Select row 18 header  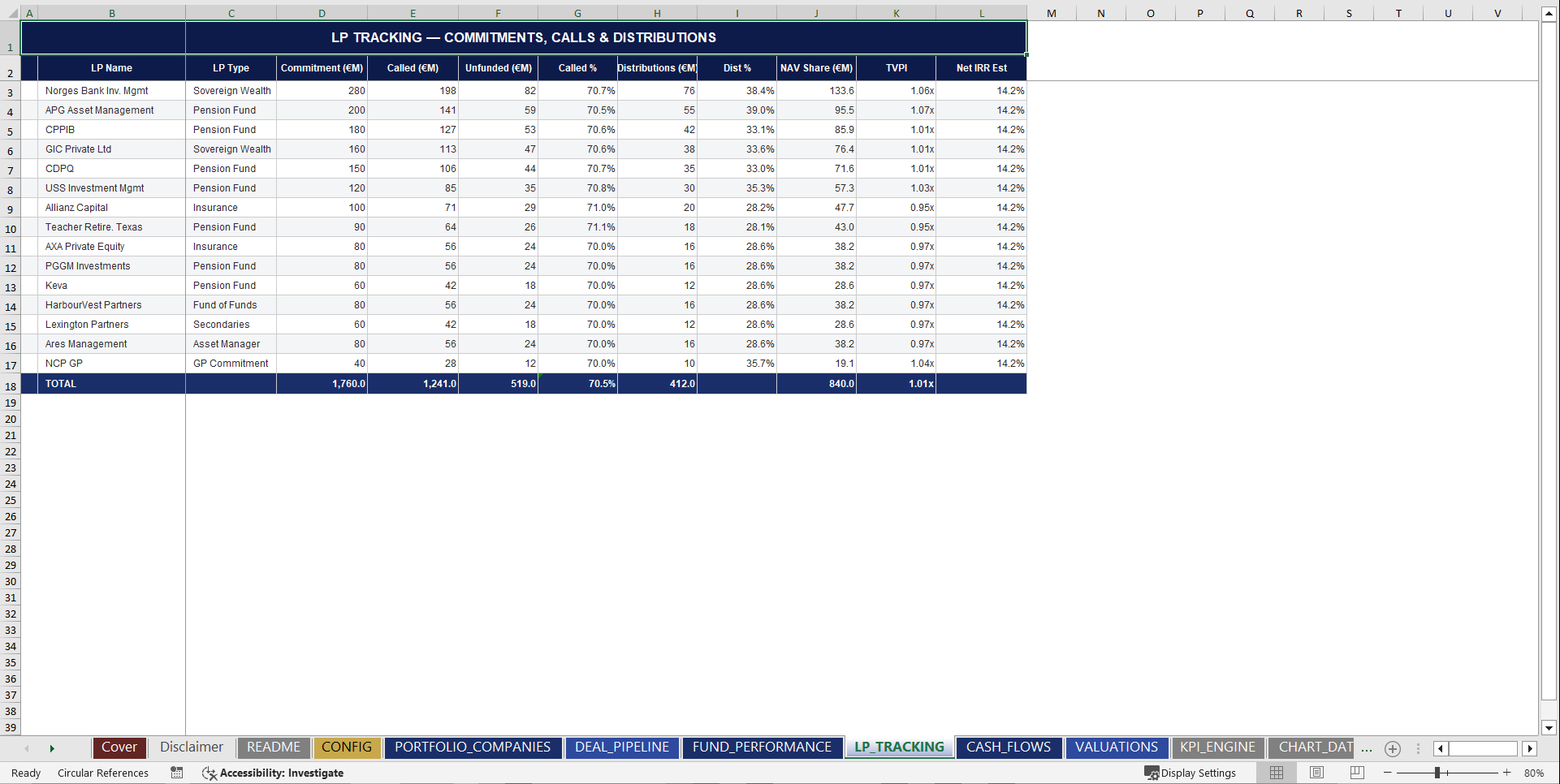(11, 386)
